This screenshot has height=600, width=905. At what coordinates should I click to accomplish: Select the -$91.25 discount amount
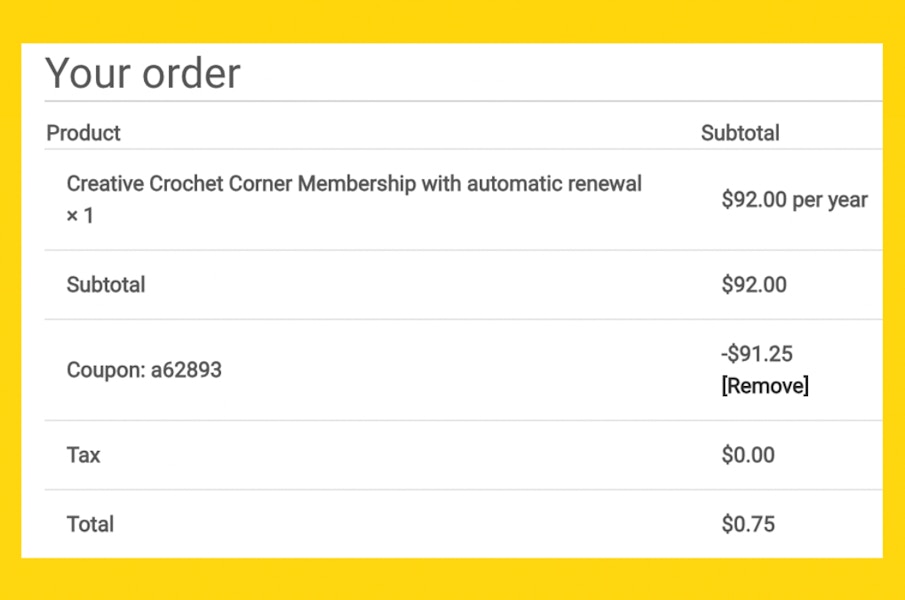click(x=757, y=354)
